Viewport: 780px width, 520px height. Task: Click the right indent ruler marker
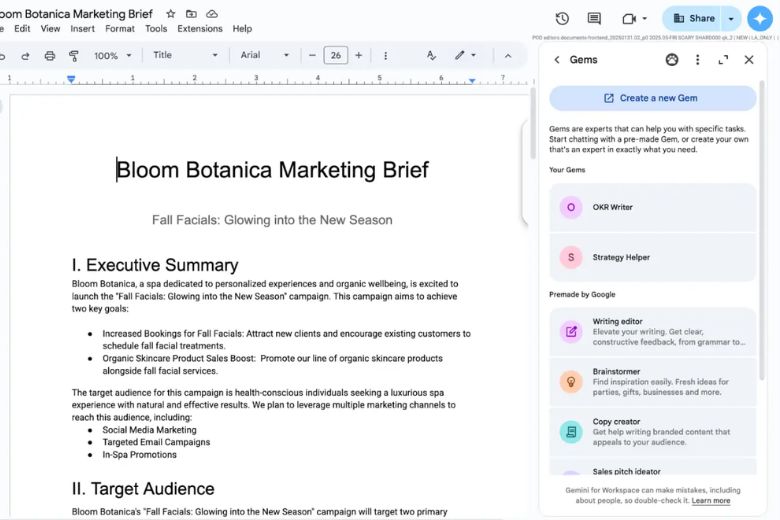(472, 80)
